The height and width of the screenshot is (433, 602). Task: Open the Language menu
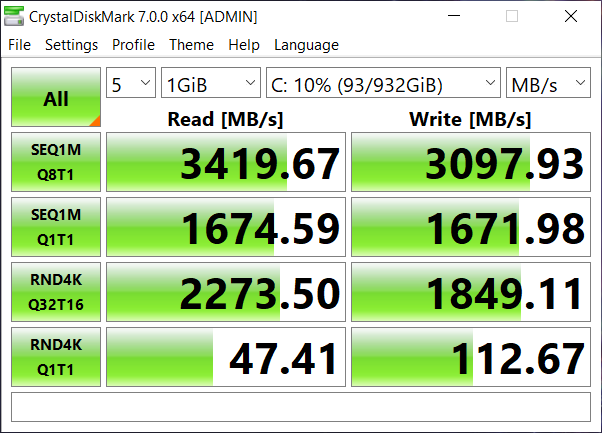(306, 45)
